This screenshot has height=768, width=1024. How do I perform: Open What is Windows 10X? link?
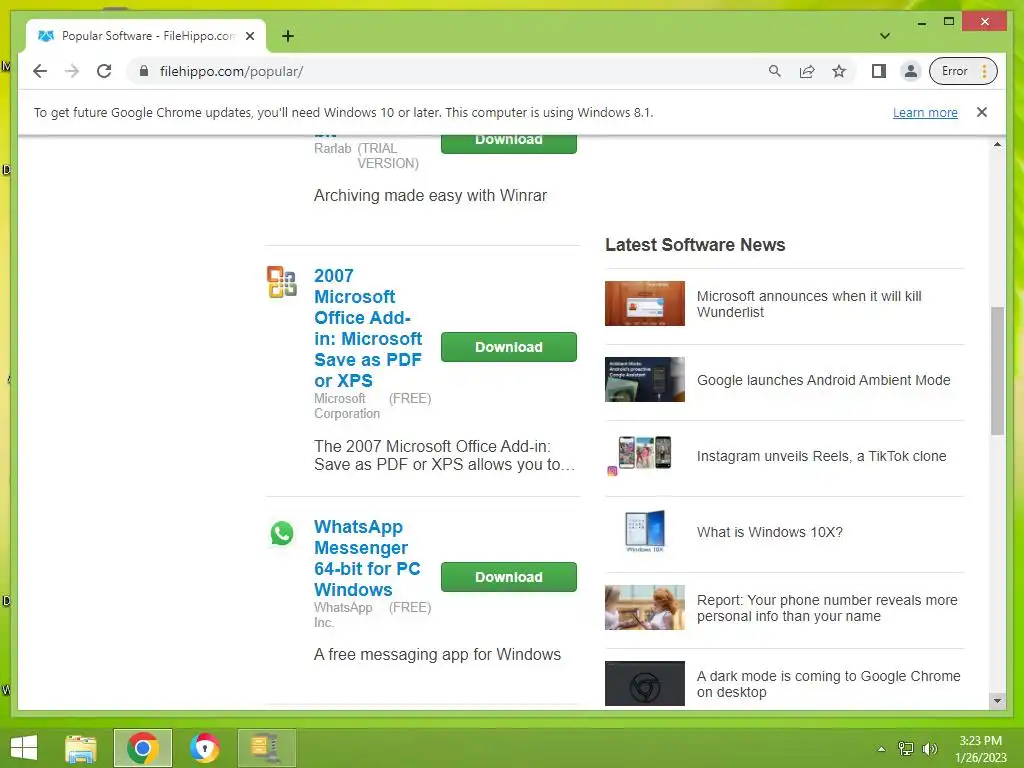[770, 532]
